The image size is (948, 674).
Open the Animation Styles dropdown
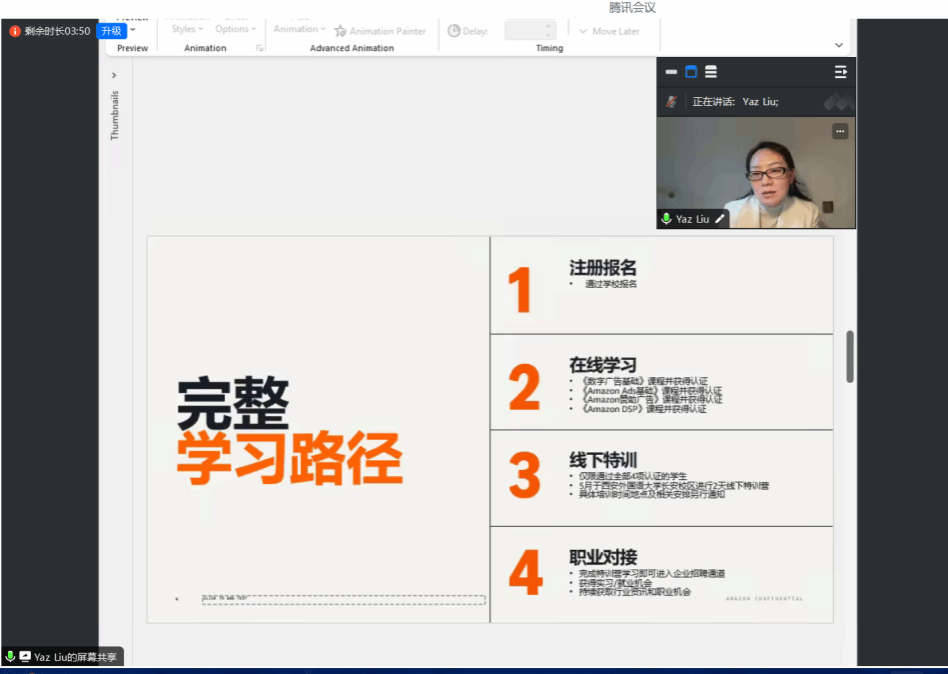[x=187, y=29]
